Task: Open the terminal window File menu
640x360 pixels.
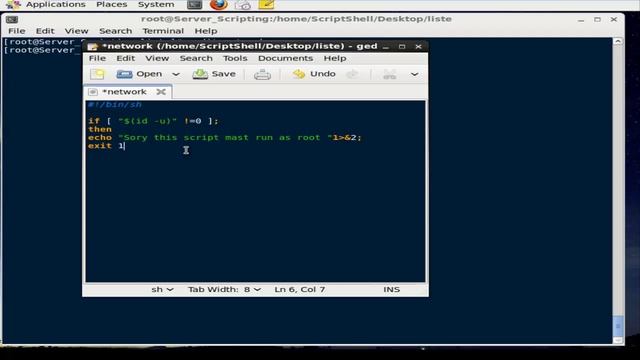Action: point(17,31)
